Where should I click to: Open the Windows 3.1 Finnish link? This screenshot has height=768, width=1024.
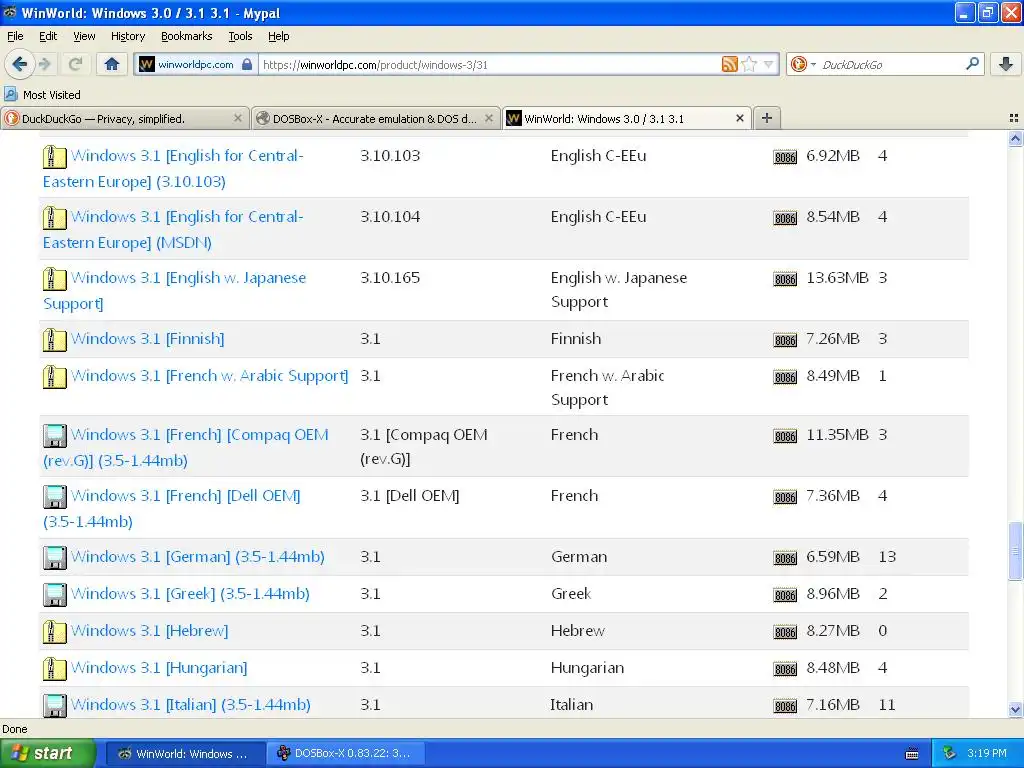[x=148, y=338]
